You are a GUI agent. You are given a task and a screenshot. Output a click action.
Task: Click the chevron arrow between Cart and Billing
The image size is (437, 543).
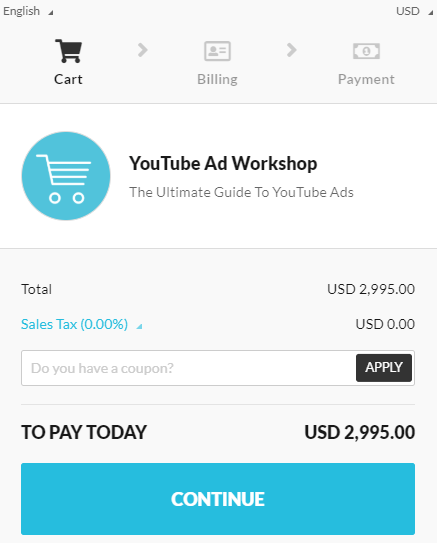pos(143,50)
